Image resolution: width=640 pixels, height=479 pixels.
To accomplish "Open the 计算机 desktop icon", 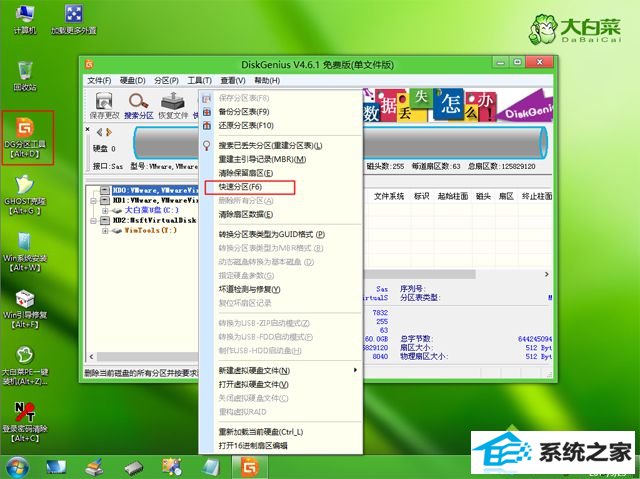I will (25, 19).
